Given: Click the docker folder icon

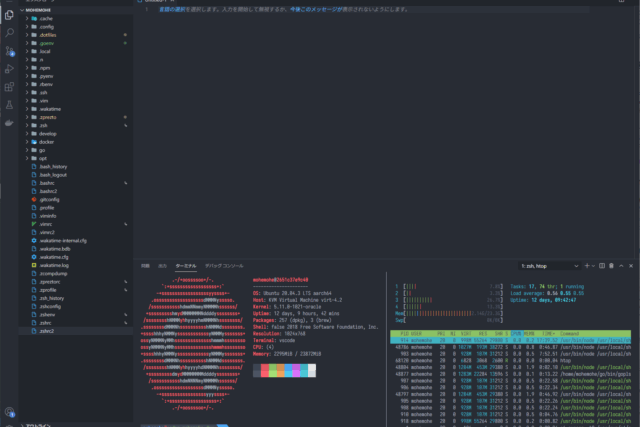Looking at the screenshot, I should coord(34,142).
